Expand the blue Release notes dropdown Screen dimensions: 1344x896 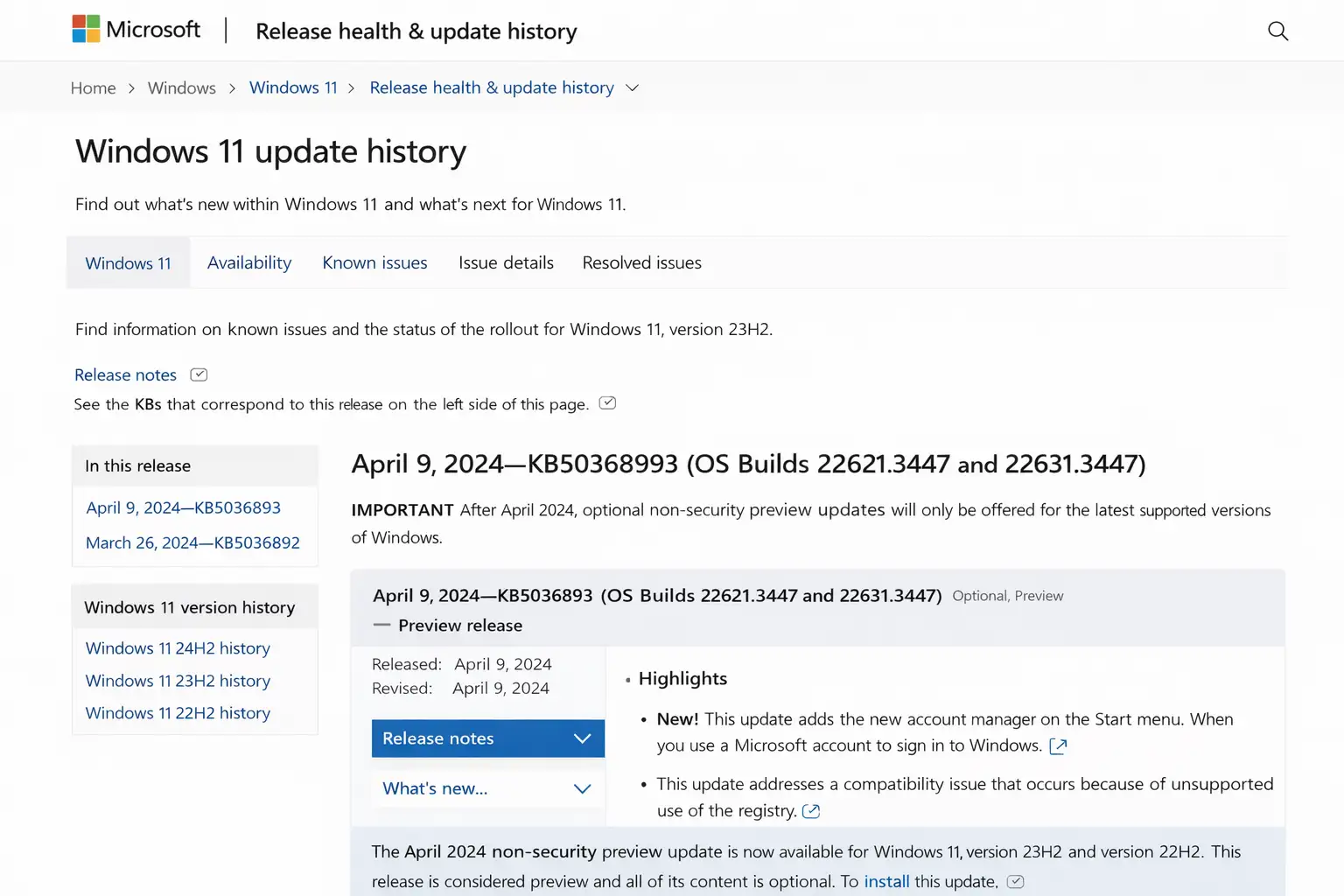(486, 738)
